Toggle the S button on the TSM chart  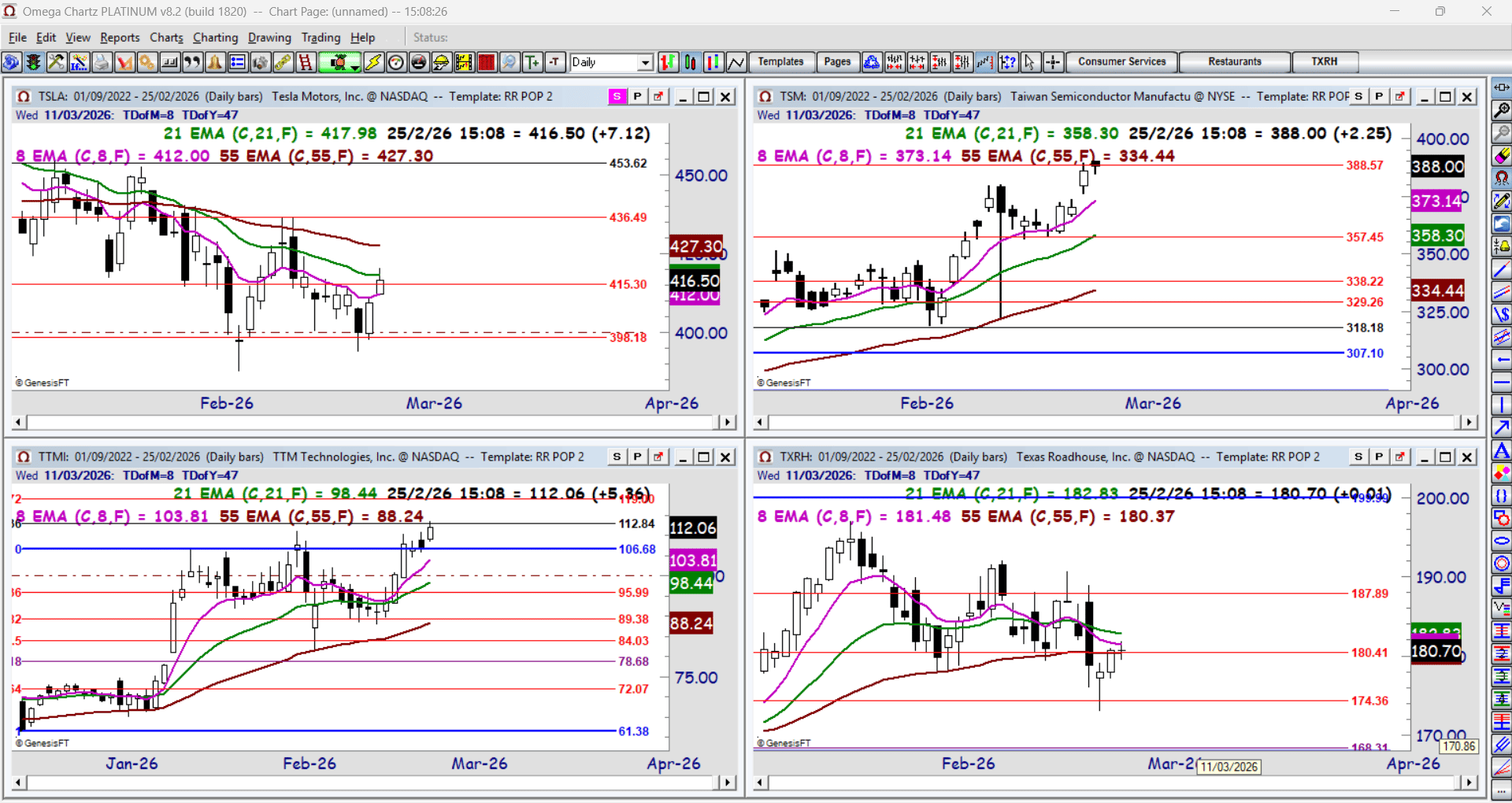click(1358, 96)
